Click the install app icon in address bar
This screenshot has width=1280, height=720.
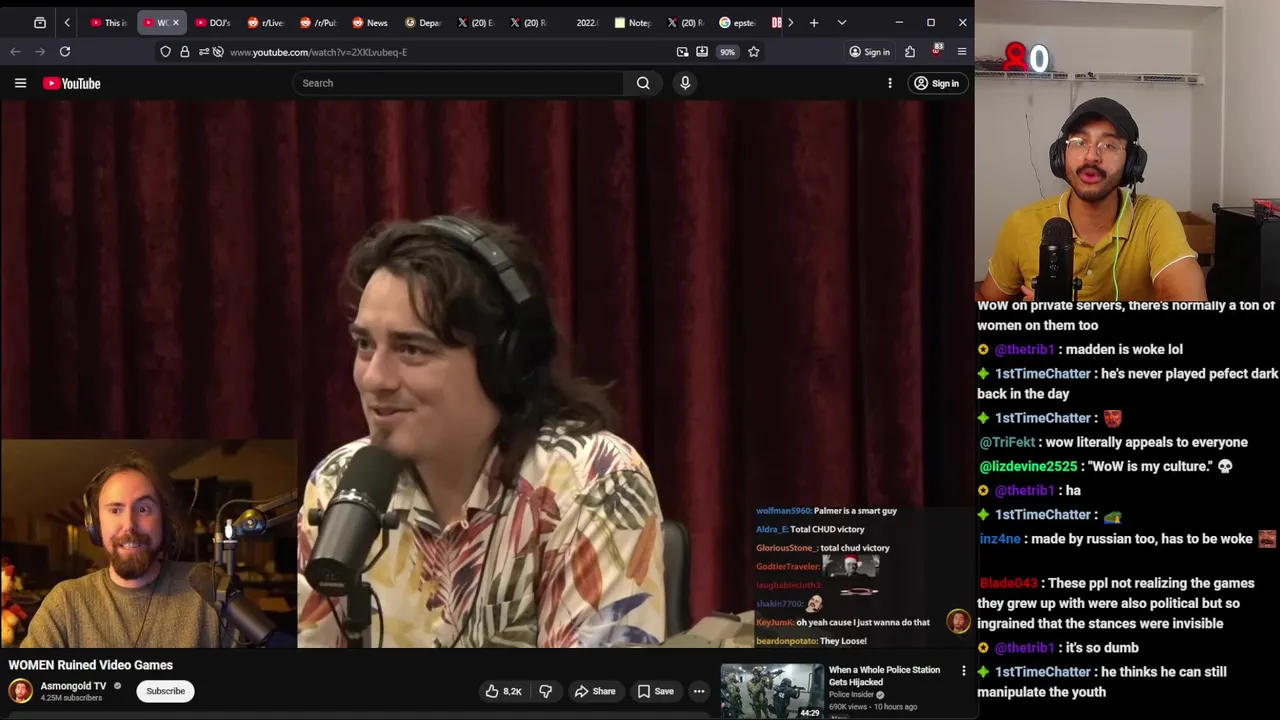[x=702, y=52]
